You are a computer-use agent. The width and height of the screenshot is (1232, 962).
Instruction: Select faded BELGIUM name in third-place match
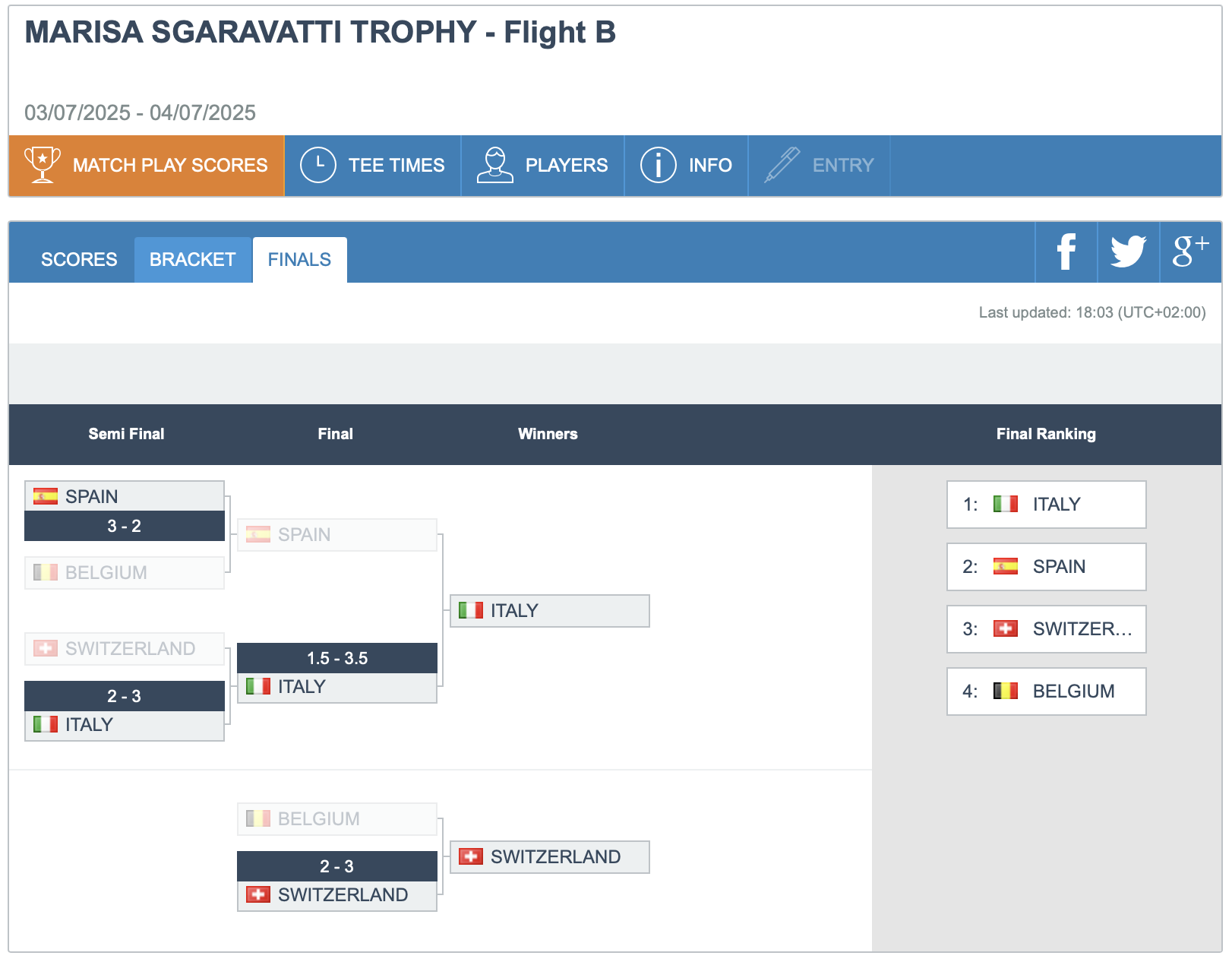(x=319, y=819)
